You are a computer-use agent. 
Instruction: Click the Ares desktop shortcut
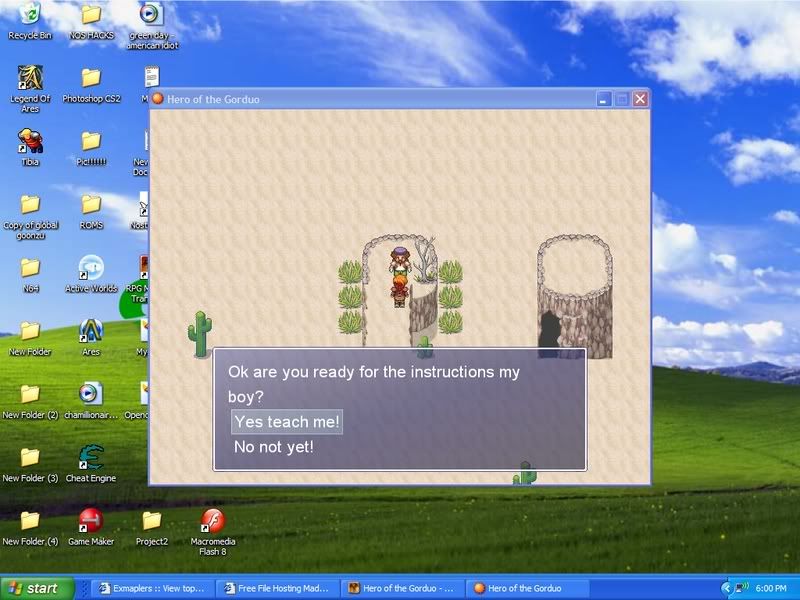tap(91, 331)
